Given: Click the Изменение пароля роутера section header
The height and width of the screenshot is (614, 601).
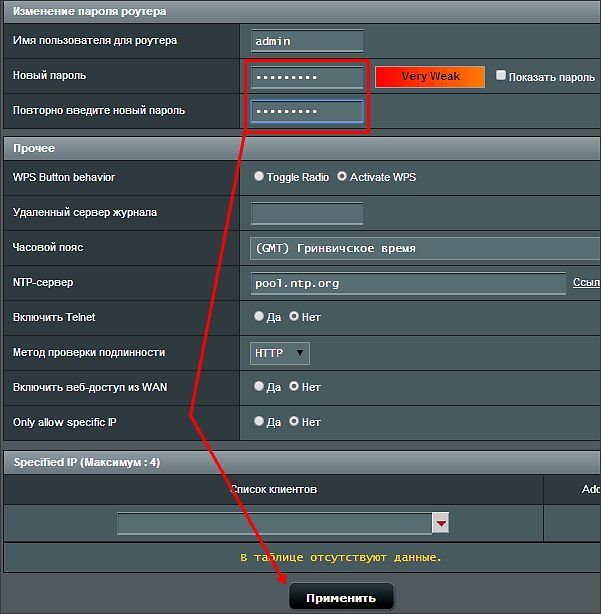Looking at the screenshot, I should point(302,11).
